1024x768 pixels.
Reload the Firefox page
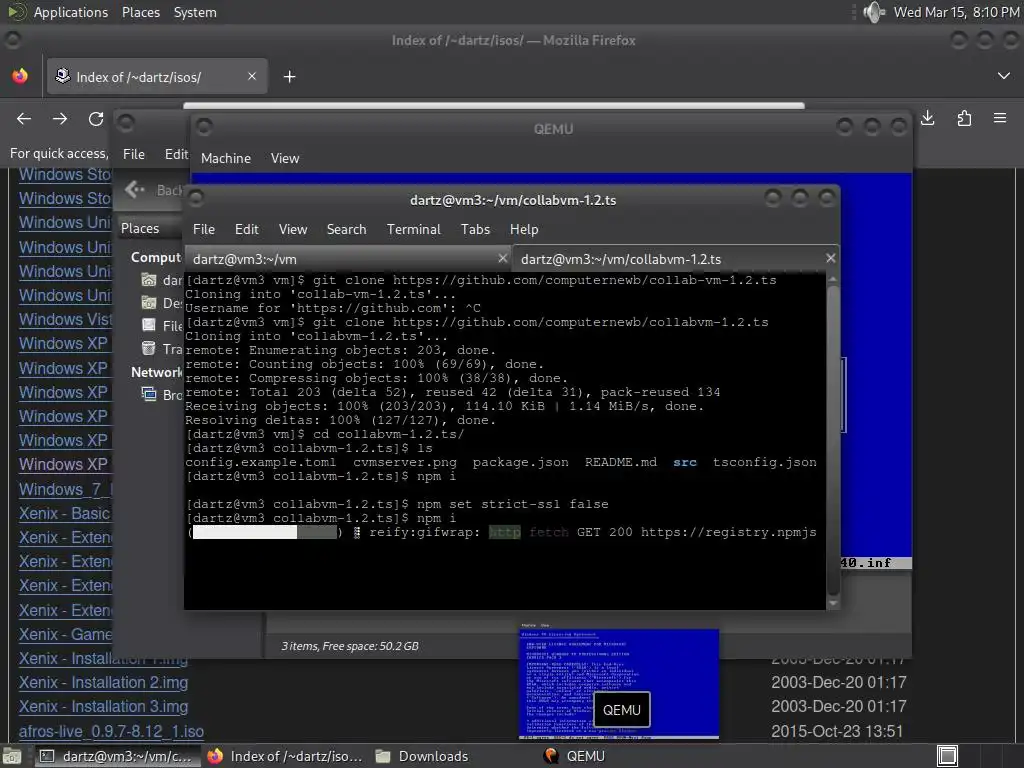(96, 118)
